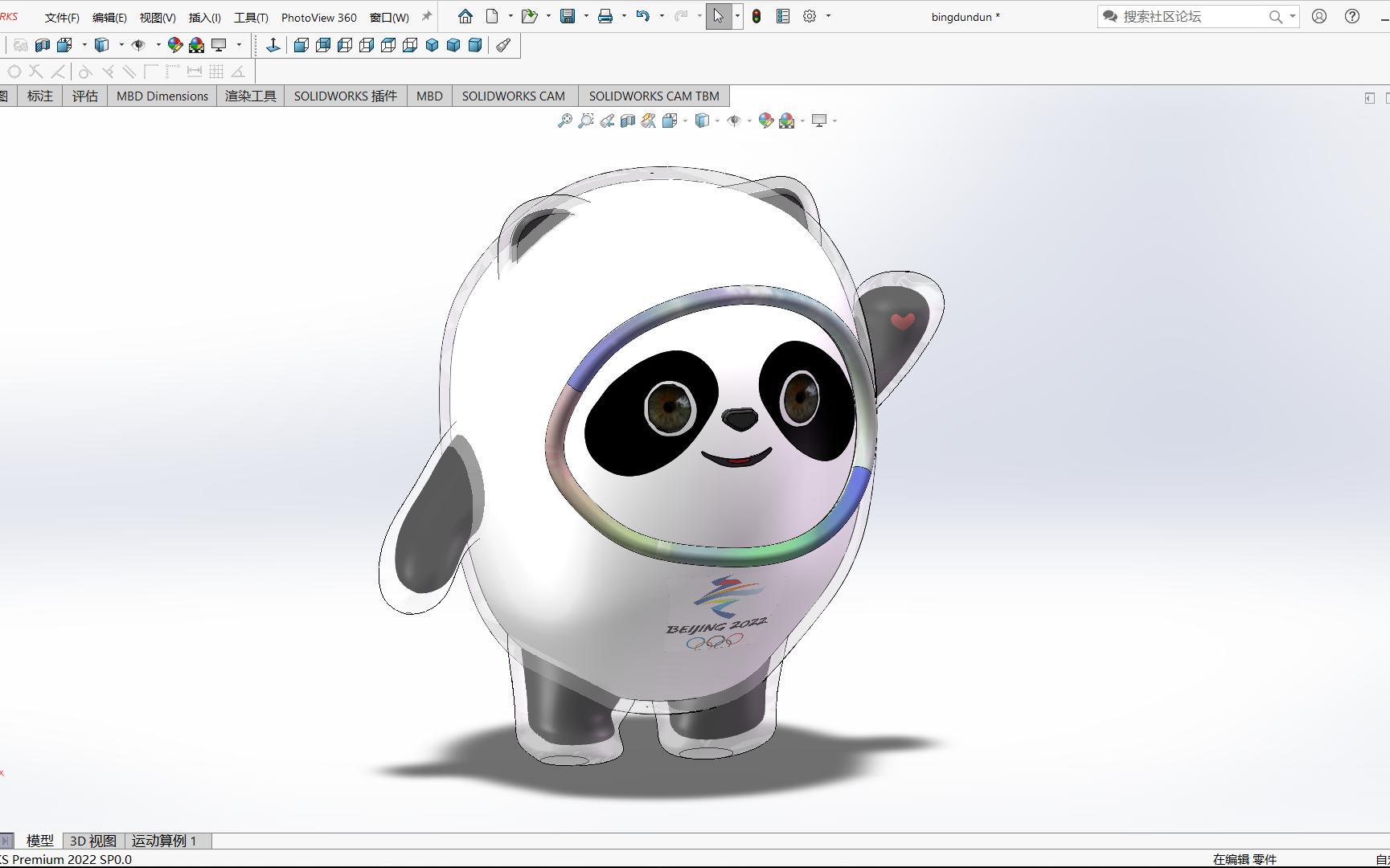Click View Orientation cube in viewport toolbar
Image resolution: width=1390 pixels, height=868 pixels.
click(x=670, y=121)
